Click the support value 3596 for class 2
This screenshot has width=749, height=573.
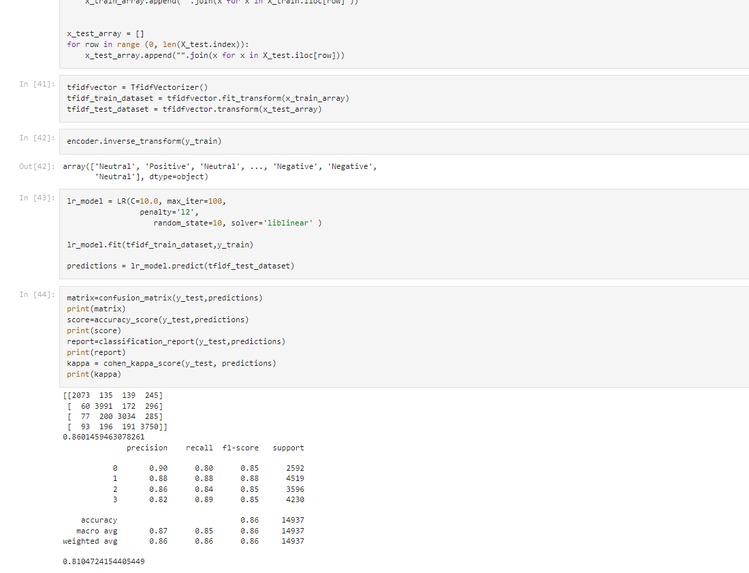pos(295,489)
